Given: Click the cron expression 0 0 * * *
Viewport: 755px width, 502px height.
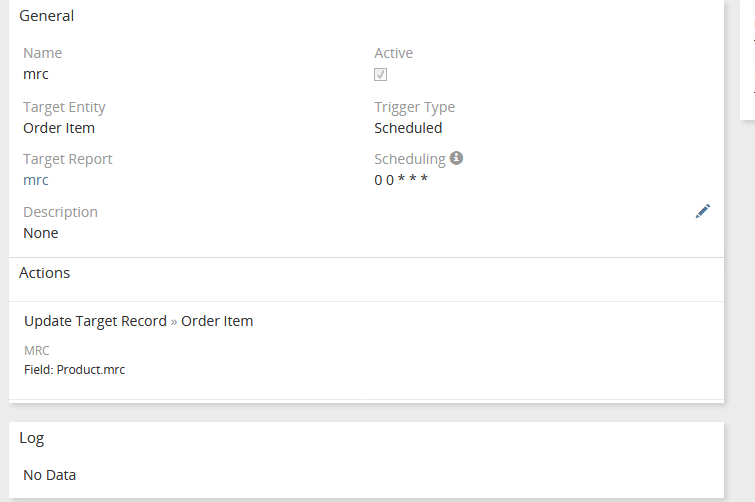Looking at the screenshot, I should [x=401, y=180].
